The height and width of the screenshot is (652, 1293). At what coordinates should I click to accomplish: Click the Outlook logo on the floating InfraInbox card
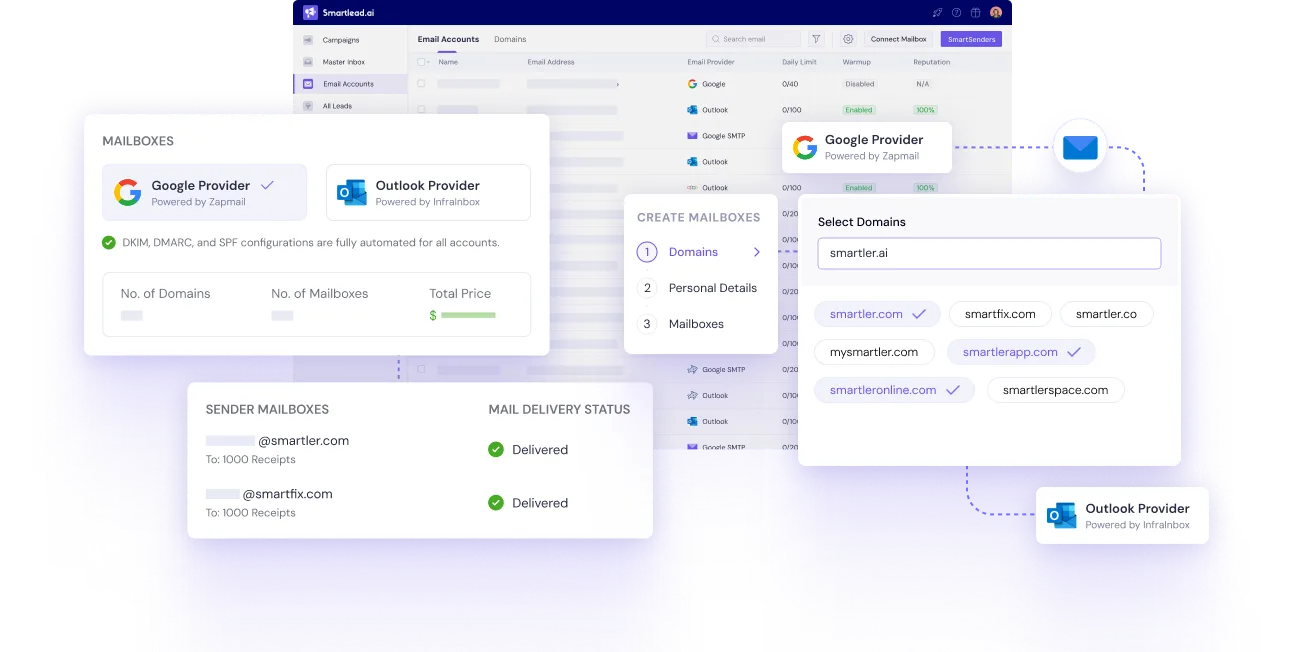click(1061, 516)
